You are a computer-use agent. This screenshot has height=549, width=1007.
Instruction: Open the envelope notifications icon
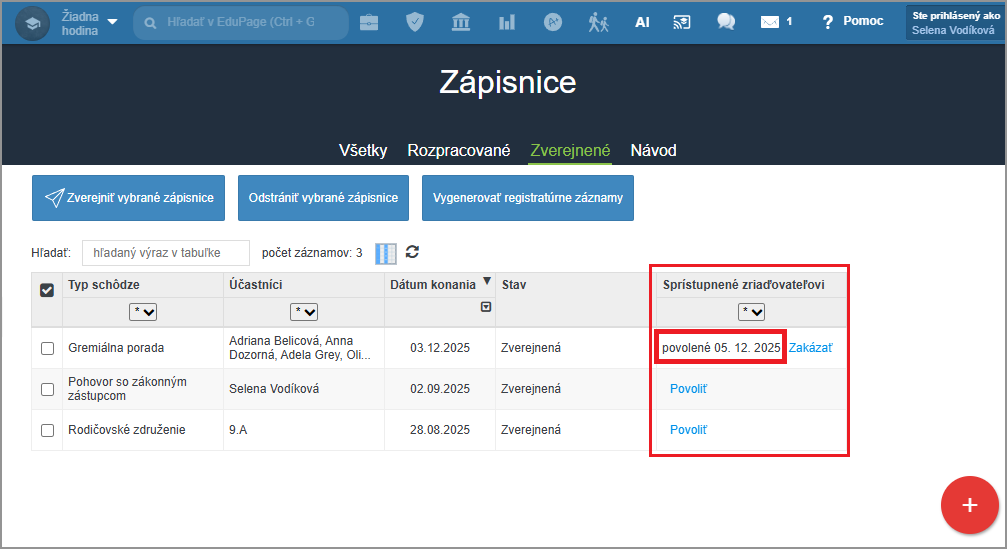(x=770, y=22)
